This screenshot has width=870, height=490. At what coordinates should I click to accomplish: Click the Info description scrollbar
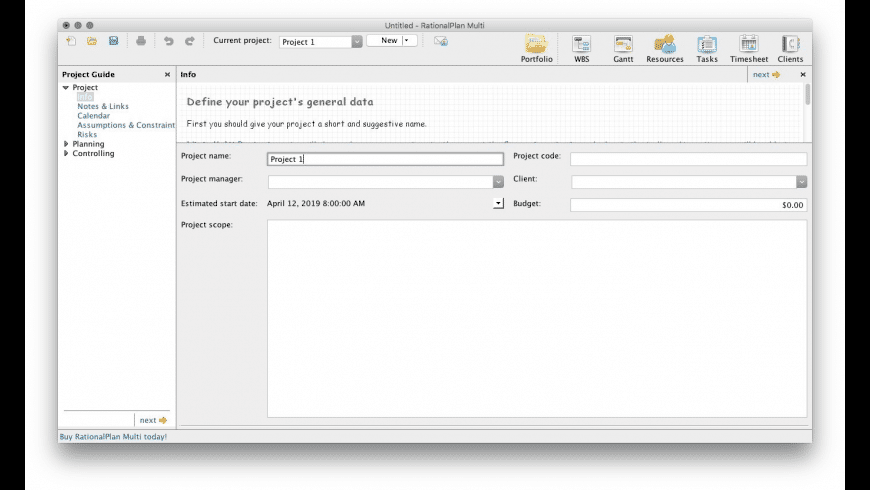click(808, 94)
